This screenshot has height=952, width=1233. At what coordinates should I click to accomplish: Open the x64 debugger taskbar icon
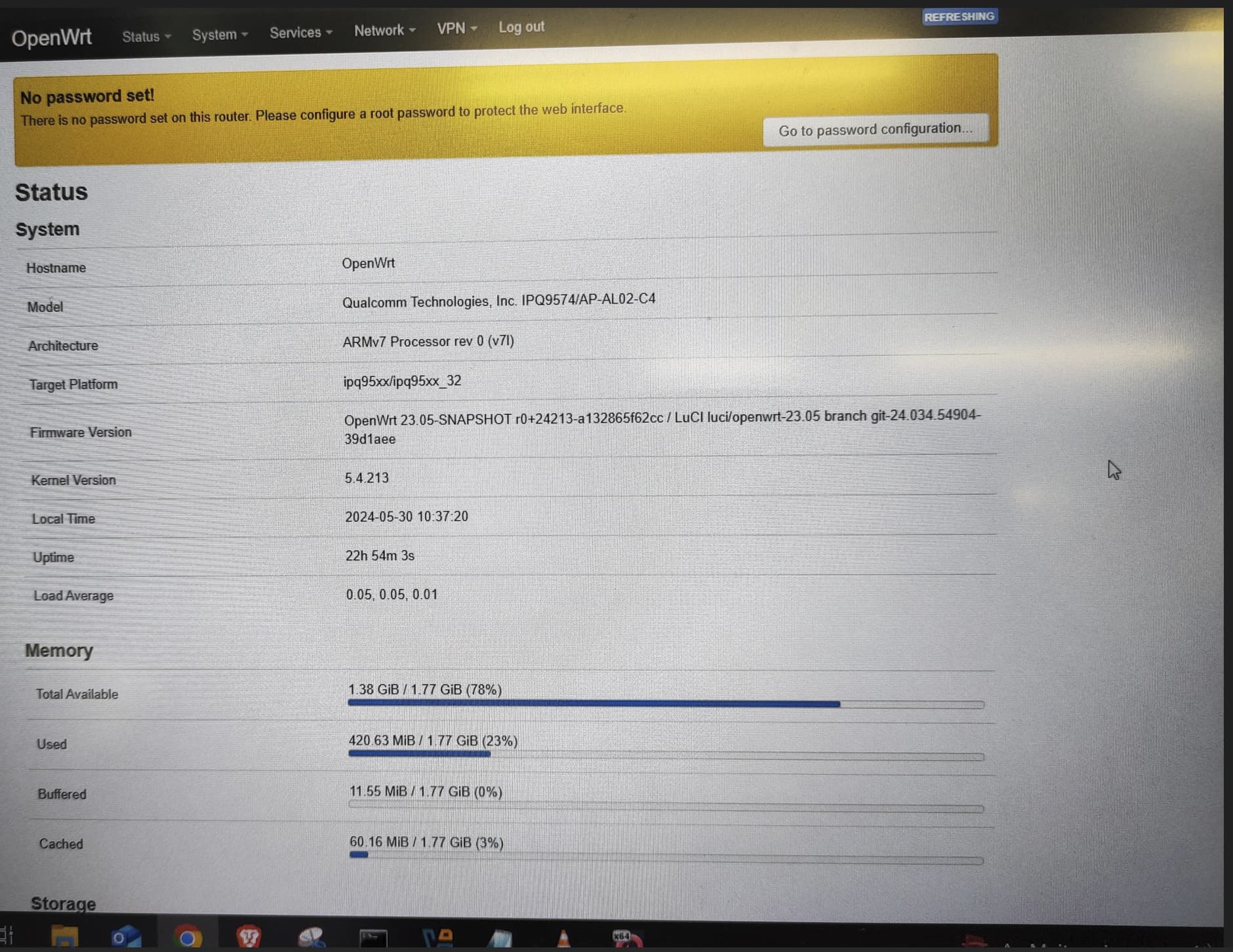pos(626,938)
